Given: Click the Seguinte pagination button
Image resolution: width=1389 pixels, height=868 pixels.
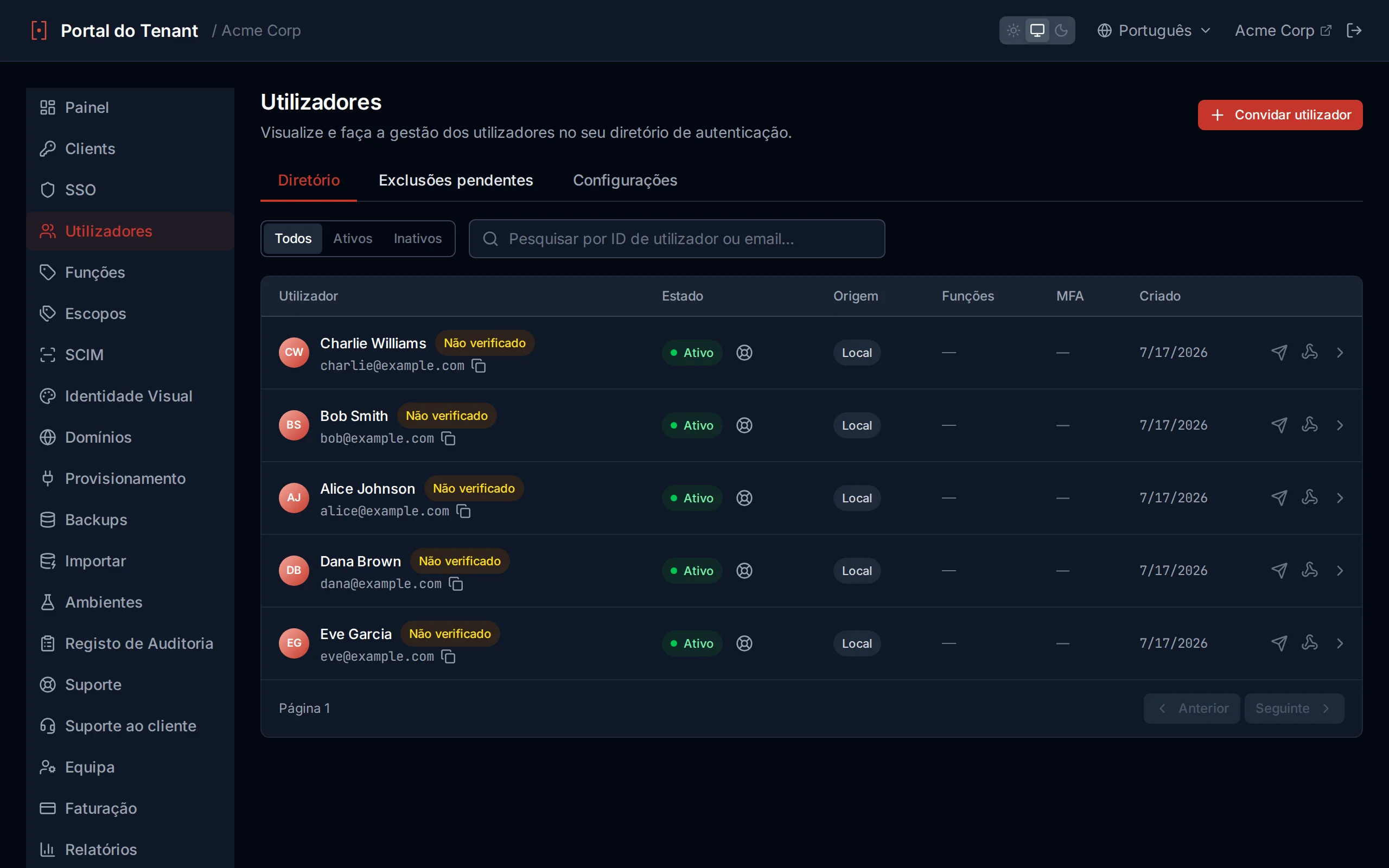Looking at the screenshot, I should tap(1294, 709).
